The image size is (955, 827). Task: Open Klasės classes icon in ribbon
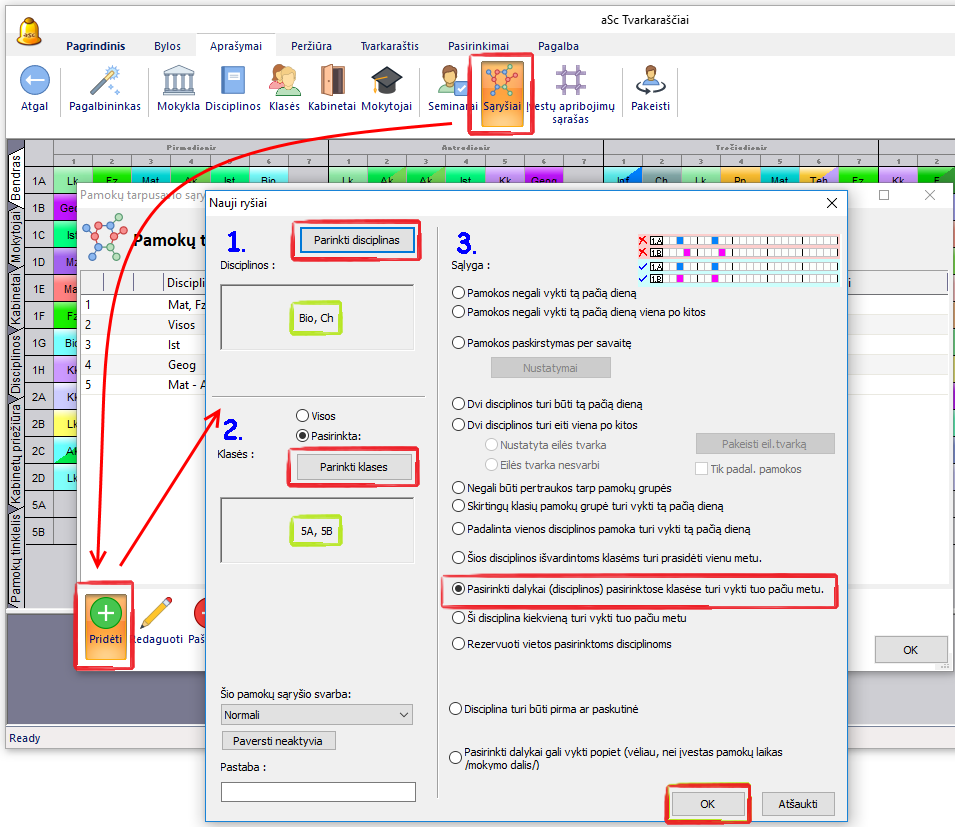(284, 82)
